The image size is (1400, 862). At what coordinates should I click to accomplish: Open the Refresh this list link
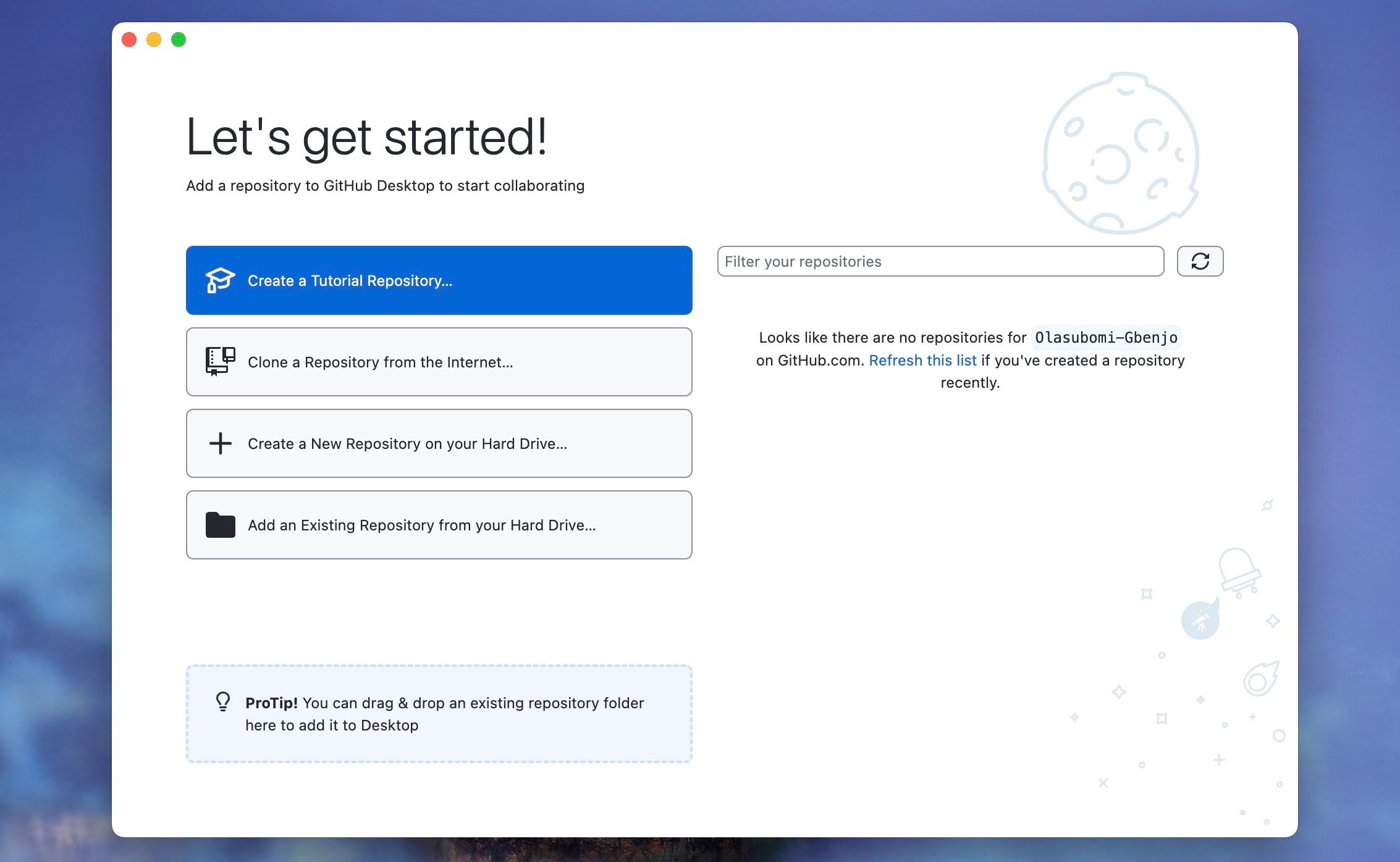pos(923,360)
